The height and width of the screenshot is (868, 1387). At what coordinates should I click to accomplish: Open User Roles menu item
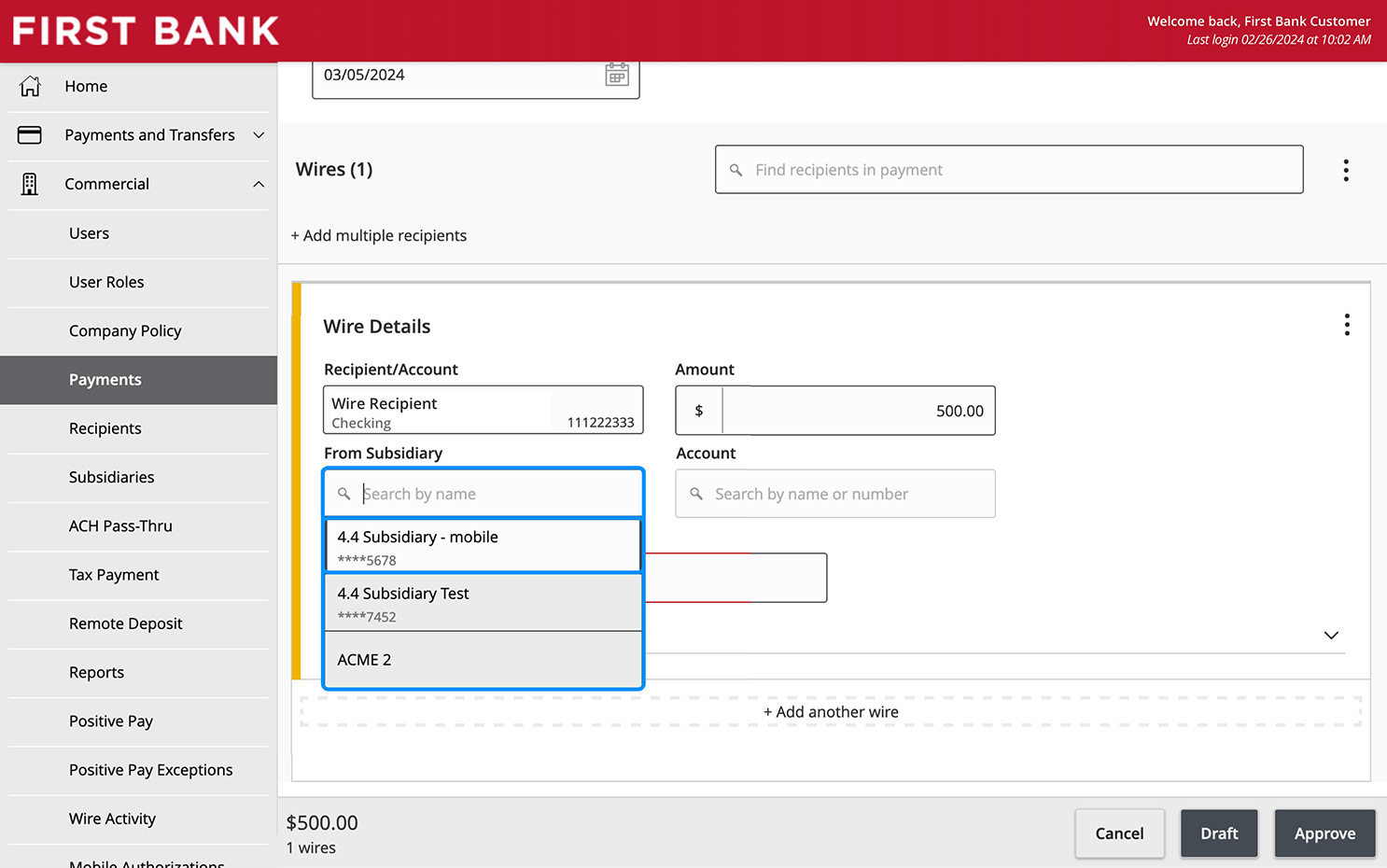coord(139,282)
